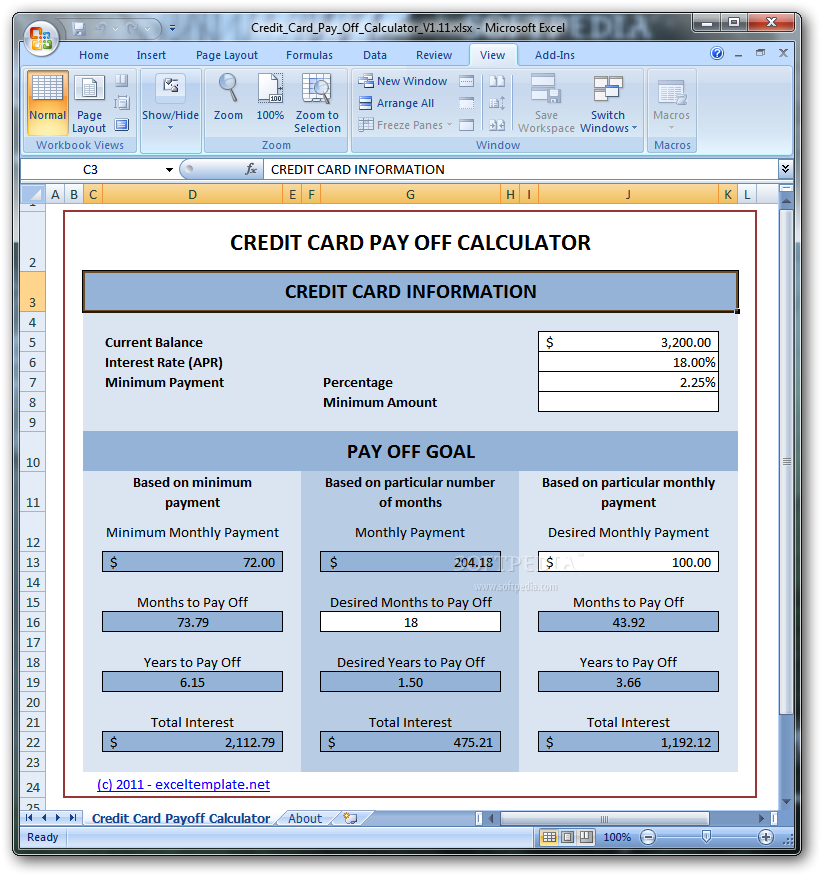Image resolution: width=822 pixels, height=876 pixels.
Task: Click Arrange All windows
Action: (x=396, y=103)
